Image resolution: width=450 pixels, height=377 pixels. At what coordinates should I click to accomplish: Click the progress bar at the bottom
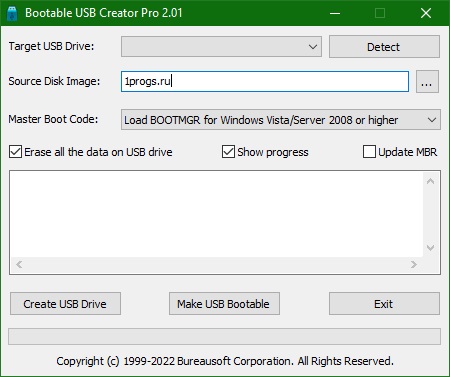tap(224, 336)
